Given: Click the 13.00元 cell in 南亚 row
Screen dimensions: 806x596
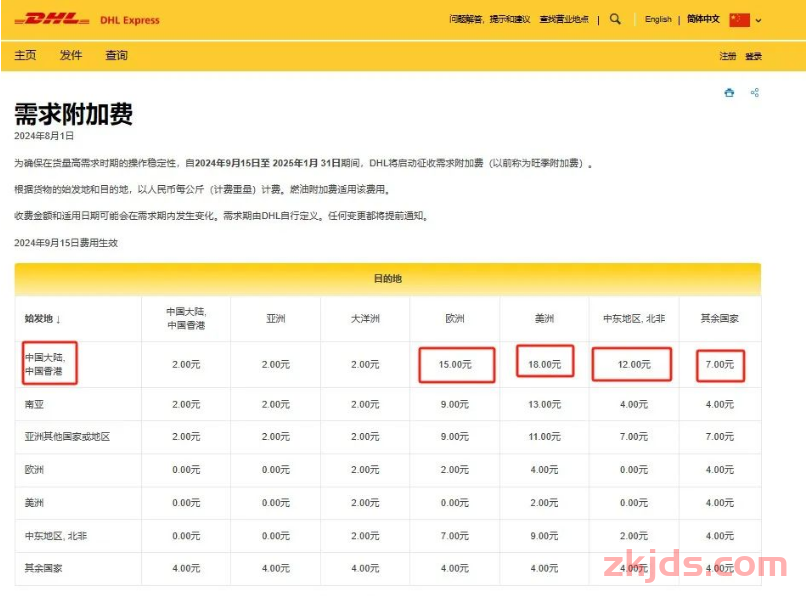Looking at the screenshot, I should pyautogui.click(x=544, y=405).
